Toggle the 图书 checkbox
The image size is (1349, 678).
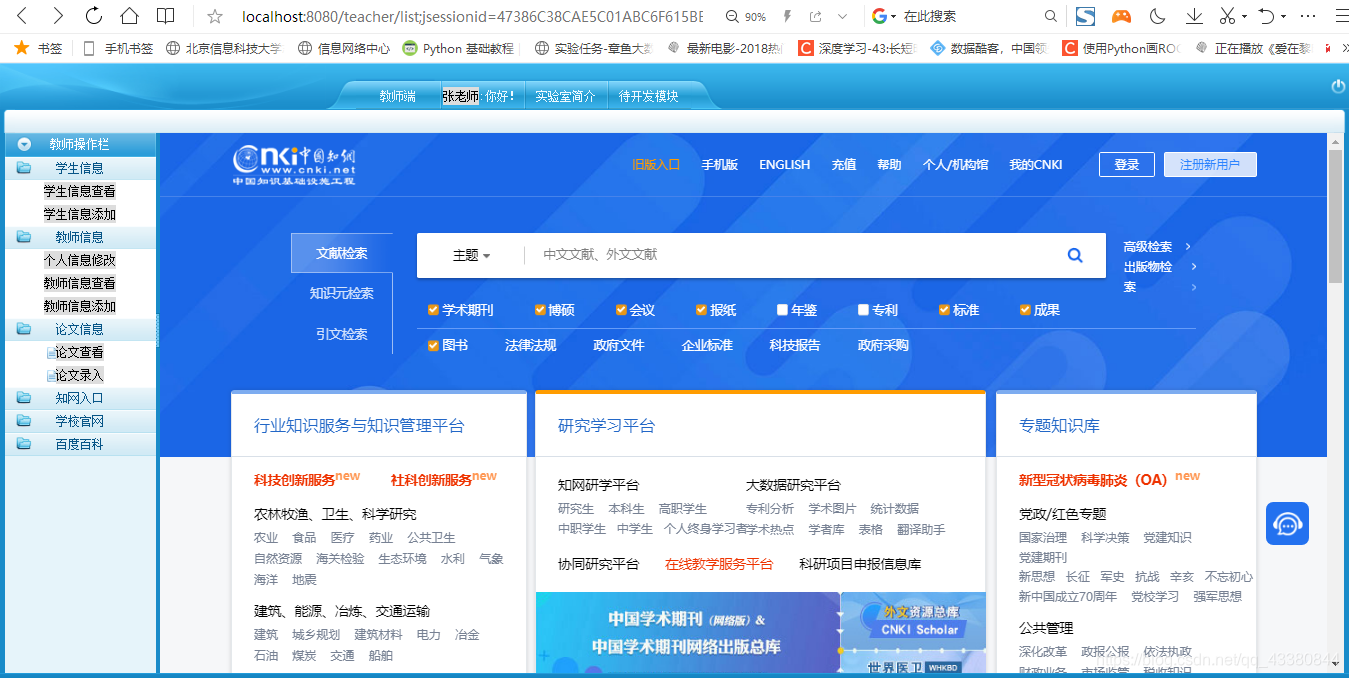[x=433, y=345]
